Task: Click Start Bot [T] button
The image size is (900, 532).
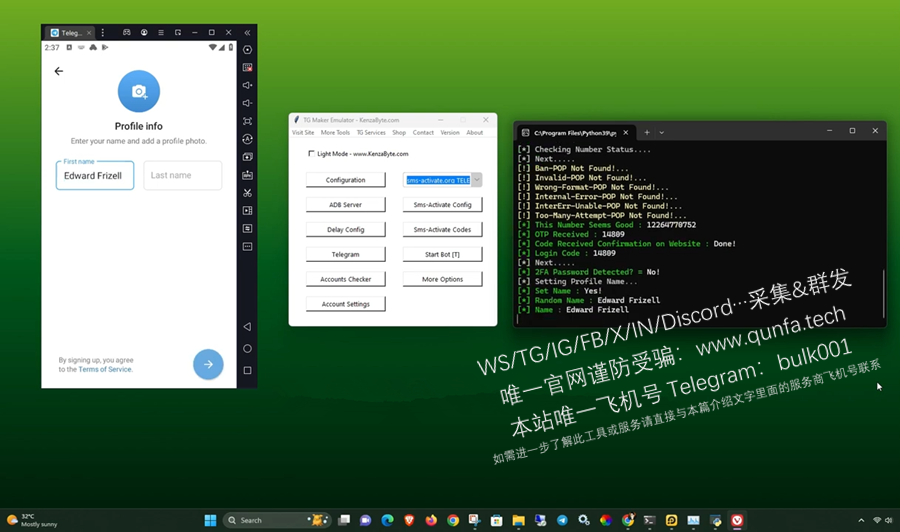Action: click(443, 254)
